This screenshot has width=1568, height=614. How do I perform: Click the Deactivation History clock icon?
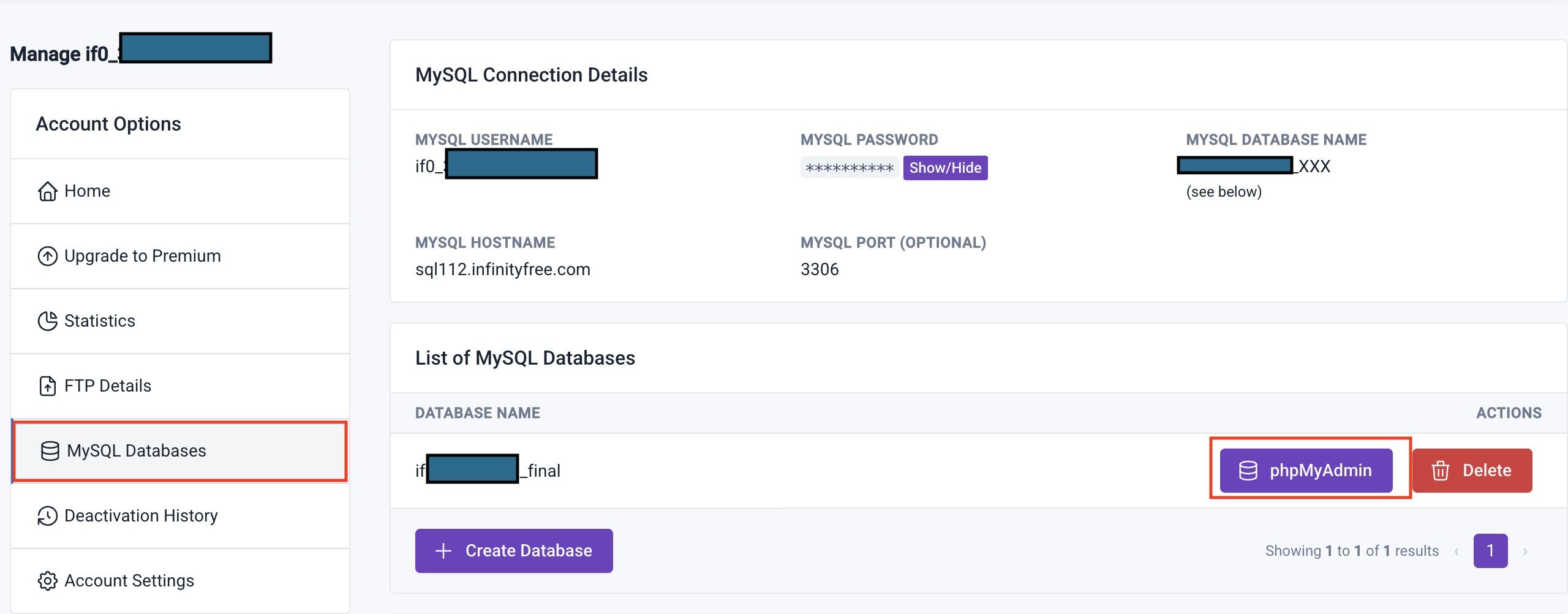pyautogui.click(x=47, y=516)
